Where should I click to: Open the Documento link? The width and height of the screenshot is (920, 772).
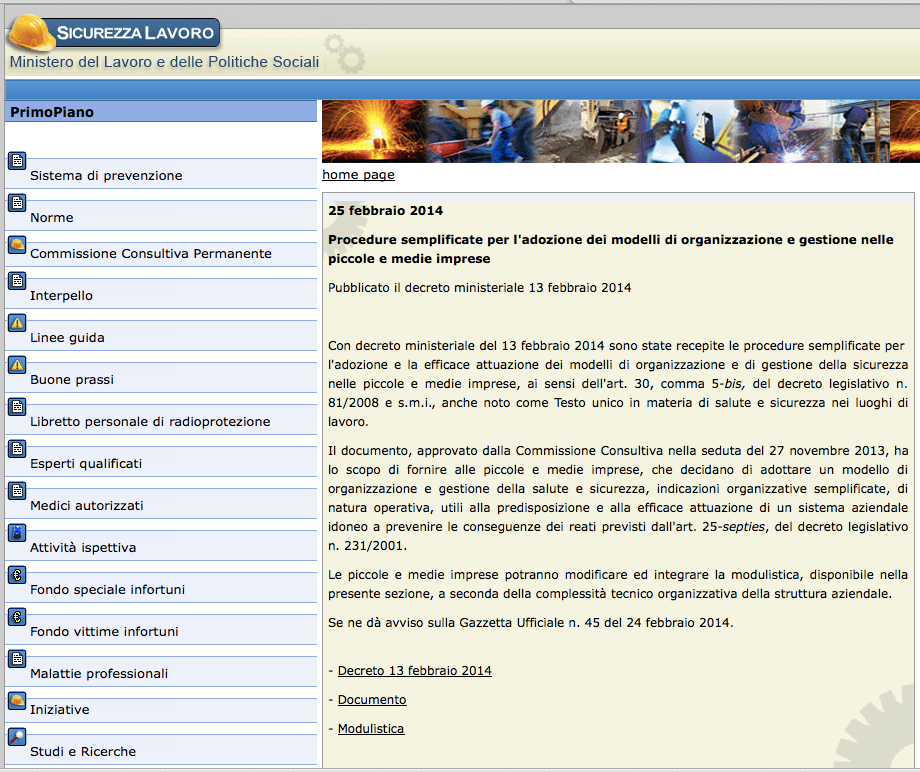pos(371,699)
